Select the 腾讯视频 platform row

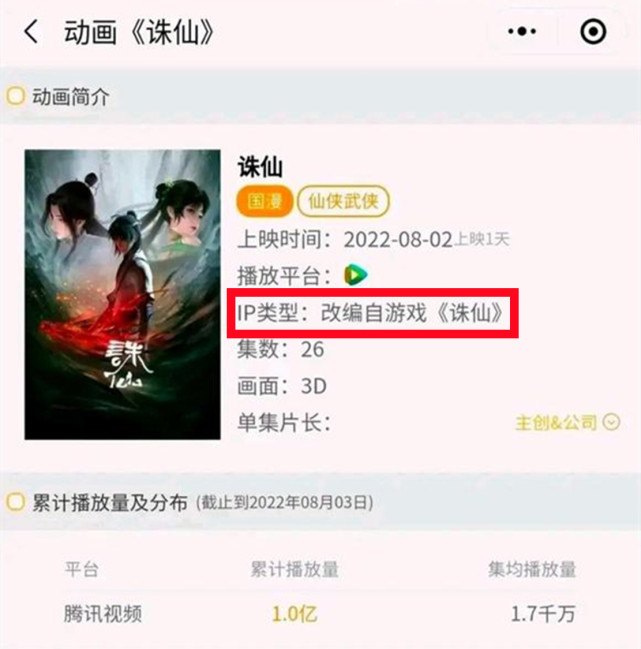(320, 613)
